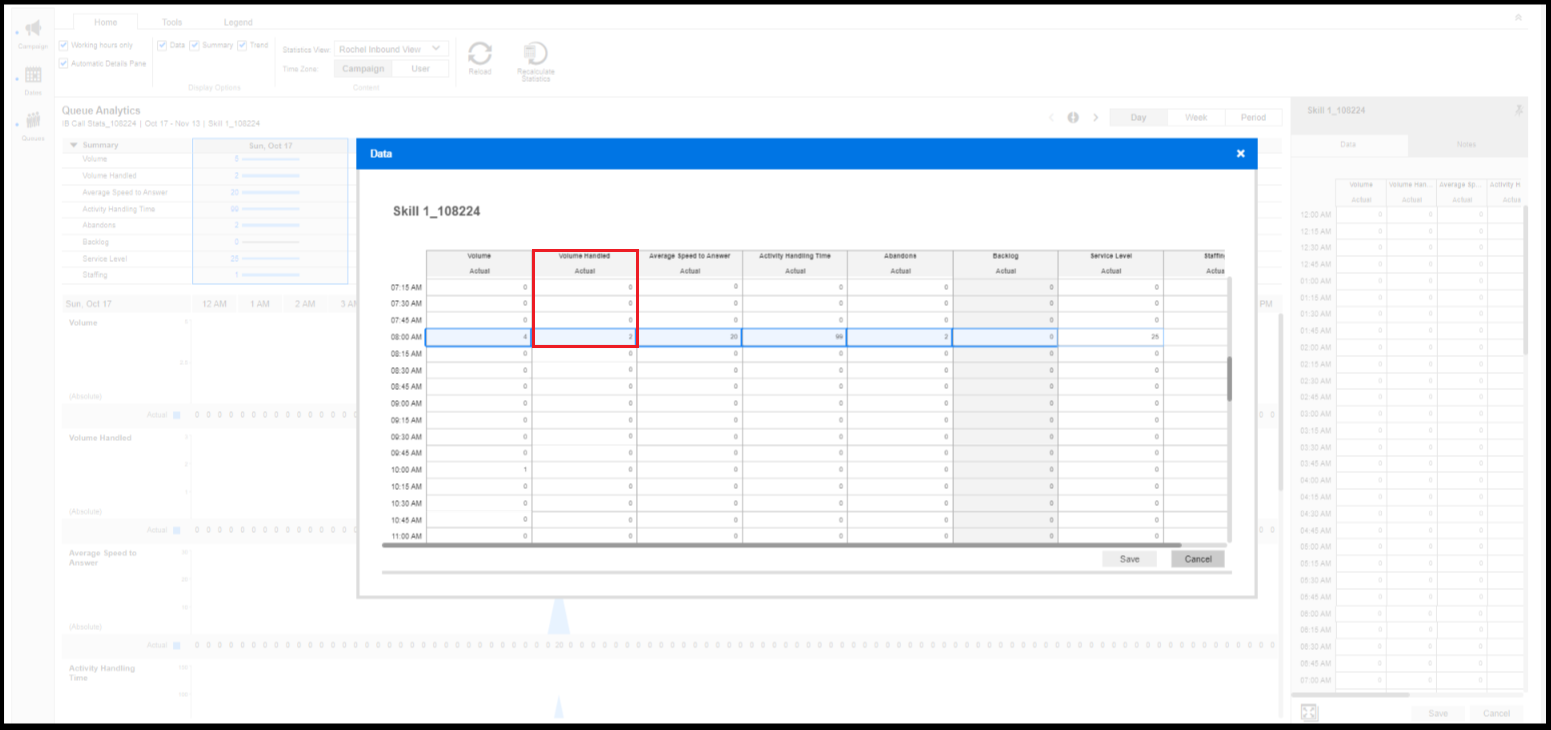Select the Period view tab
The width and height of the screenshot is (1551, 730).
(x=1253, y=117)
